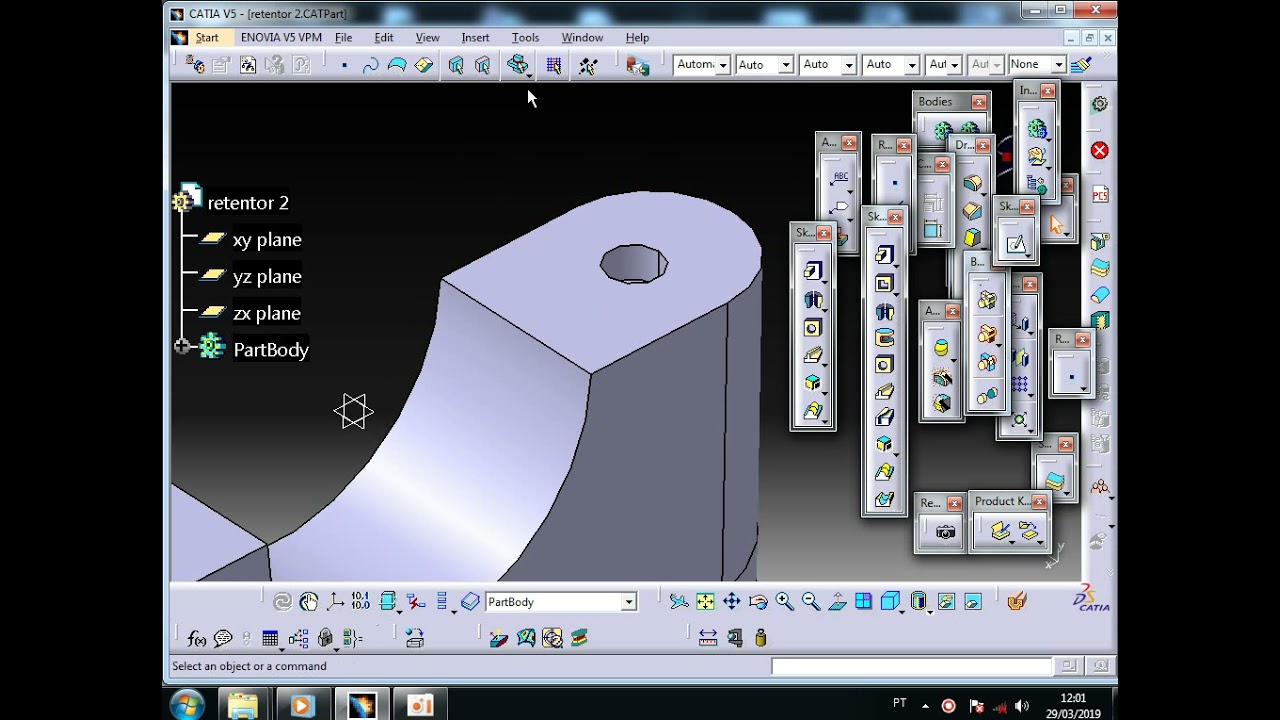Screen dimensions: 1280x720
Task: Toggle Swap Visible Space
Action: coord(972,601)
